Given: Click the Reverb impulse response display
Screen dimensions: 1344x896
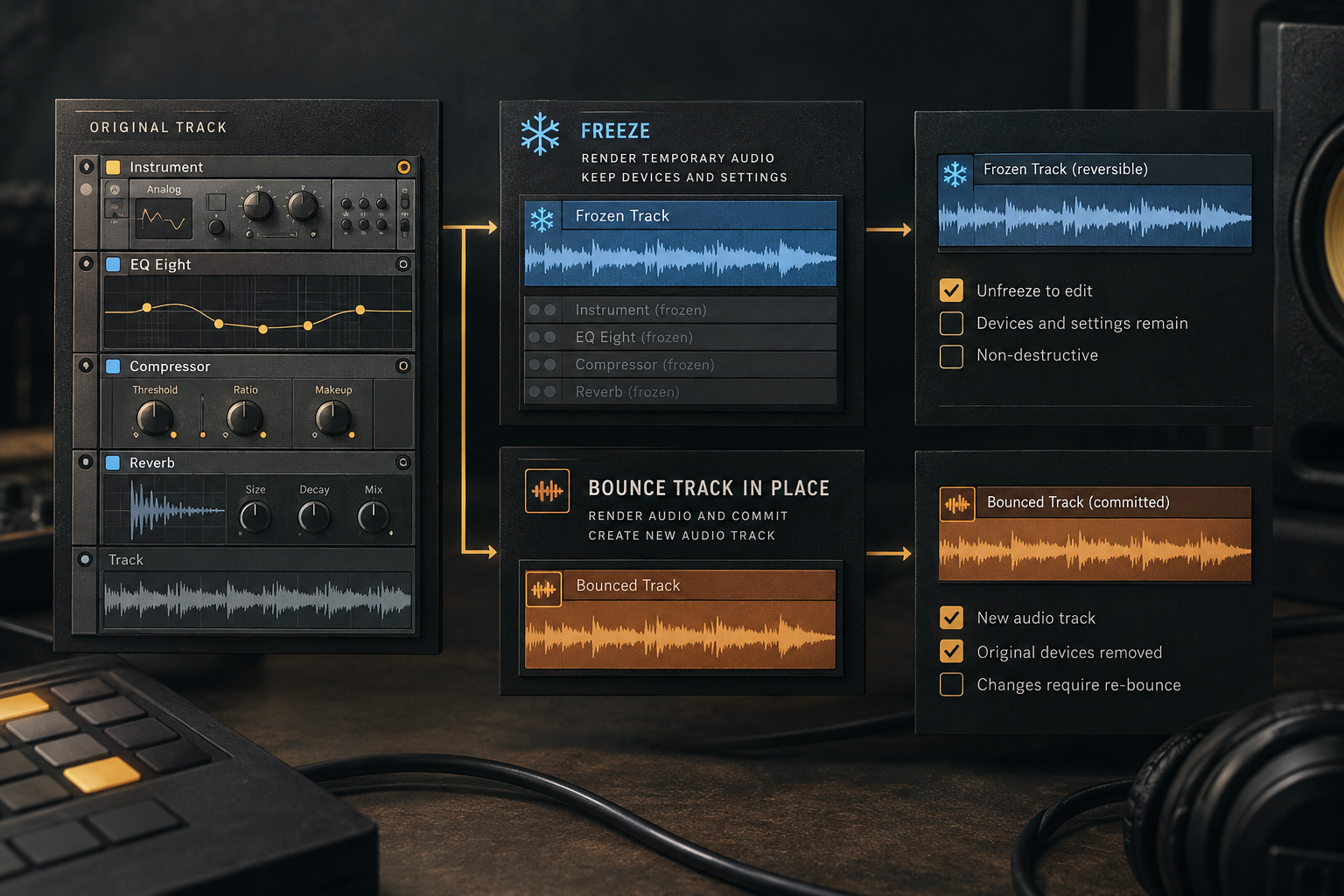Looking at the screenshot, I should (x=164, y=509).
